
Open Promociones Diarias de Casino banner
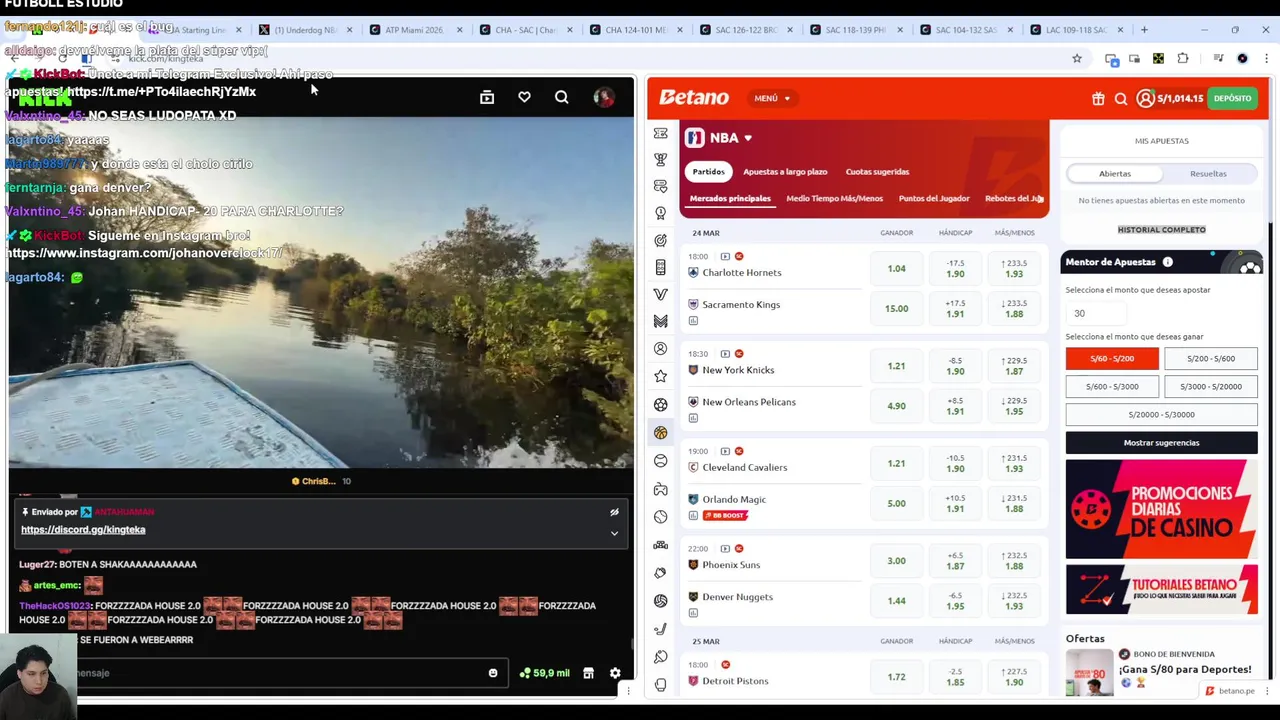coord(1161,509)
